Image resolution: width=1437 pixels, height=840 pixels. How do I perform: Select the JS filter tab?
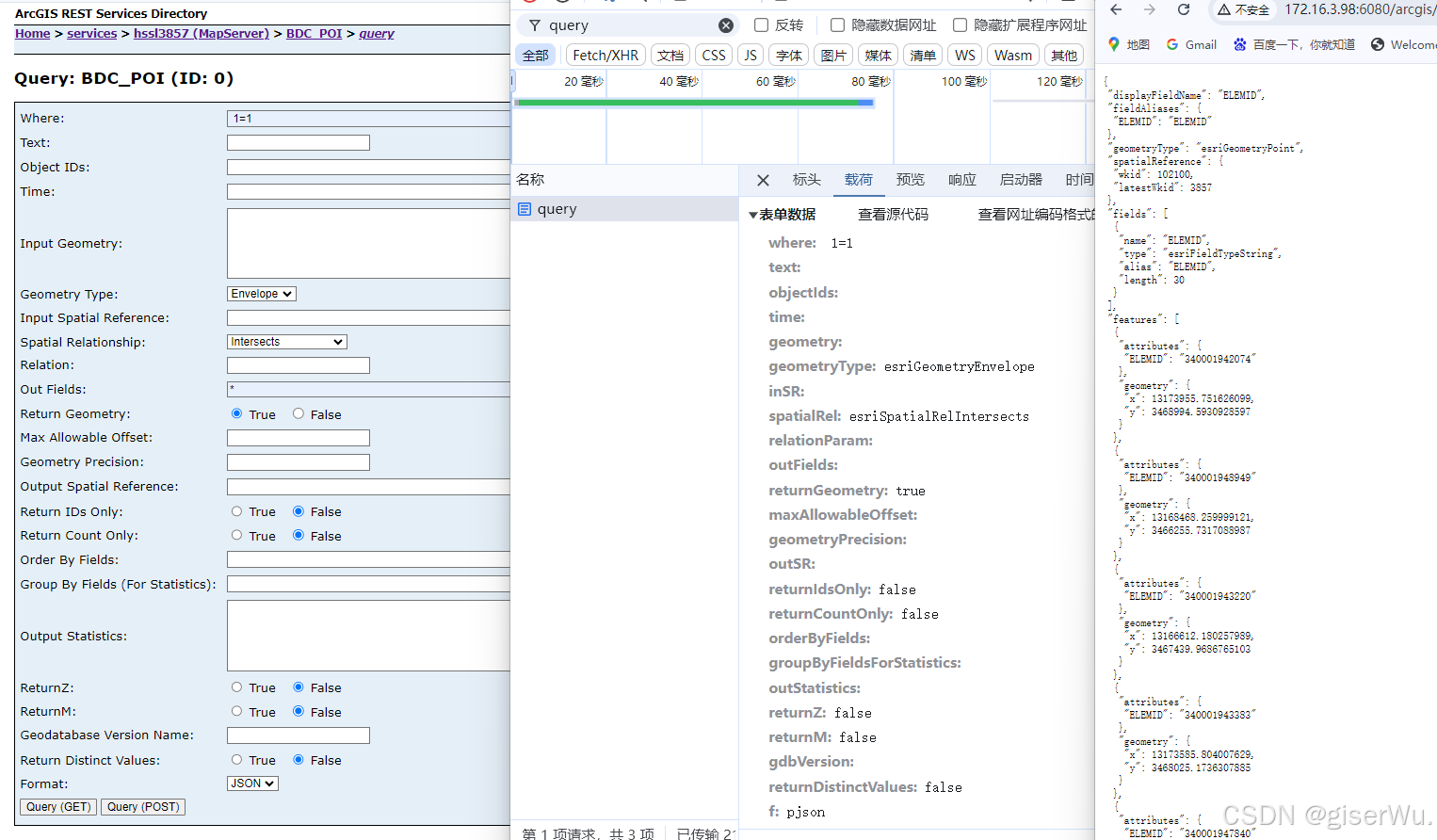(x=751, y=56)
